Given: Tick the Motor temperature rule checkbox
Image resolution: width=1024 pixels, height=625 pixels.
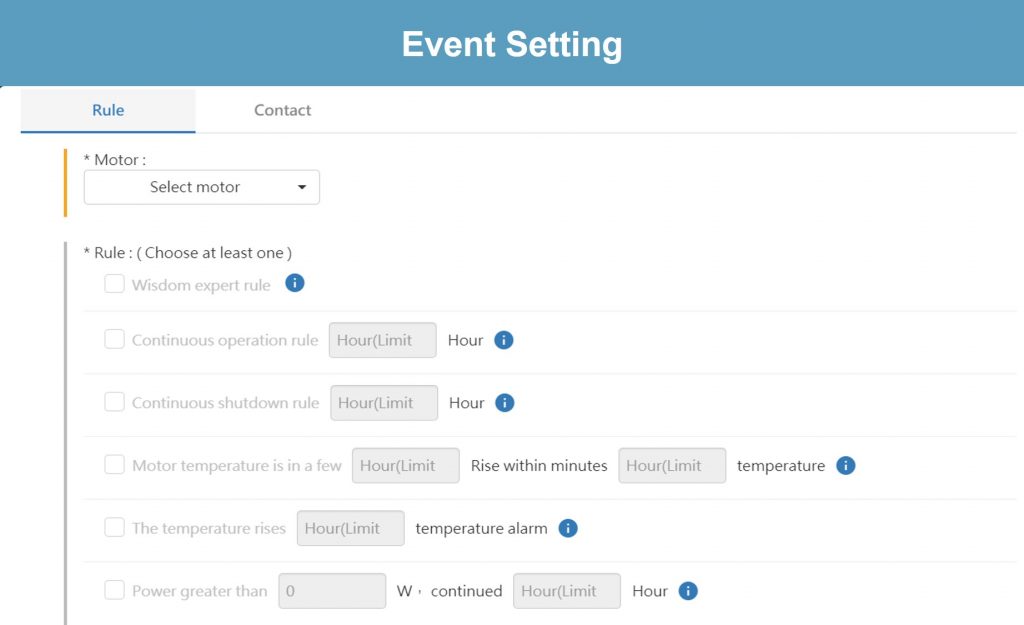Looking at the screenshot, I should 115,466.
